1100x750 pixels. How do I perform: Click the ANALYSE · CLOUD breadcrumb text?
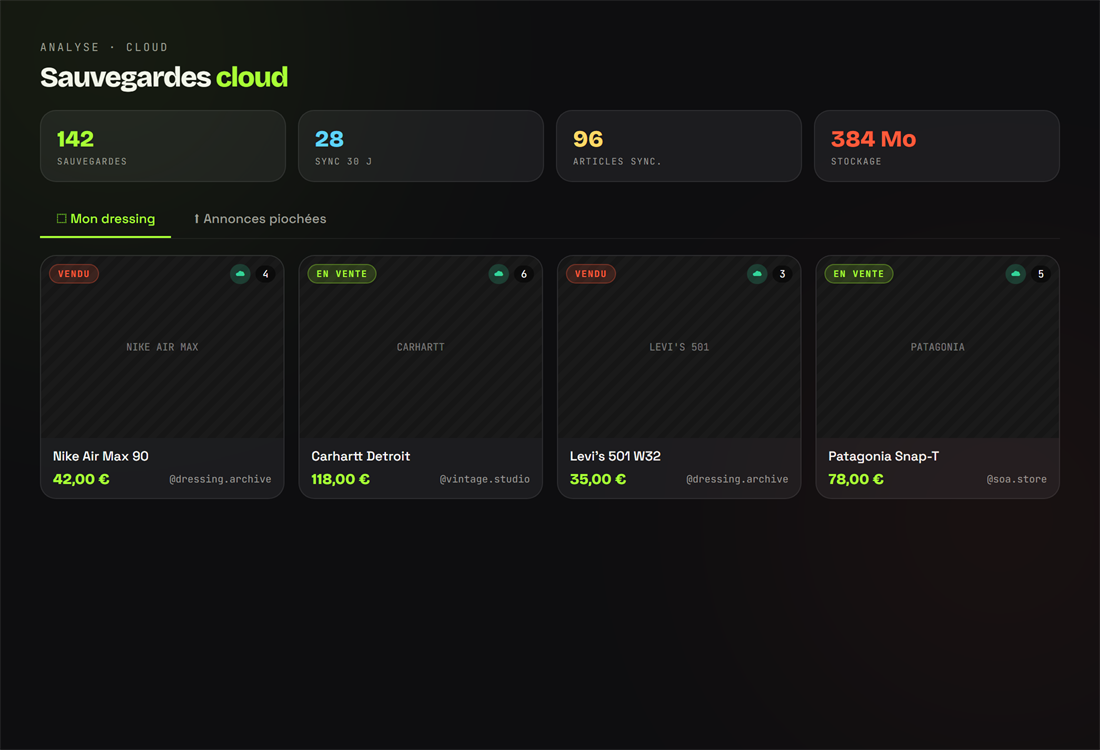pyautogui.click(x=104, y=47)
